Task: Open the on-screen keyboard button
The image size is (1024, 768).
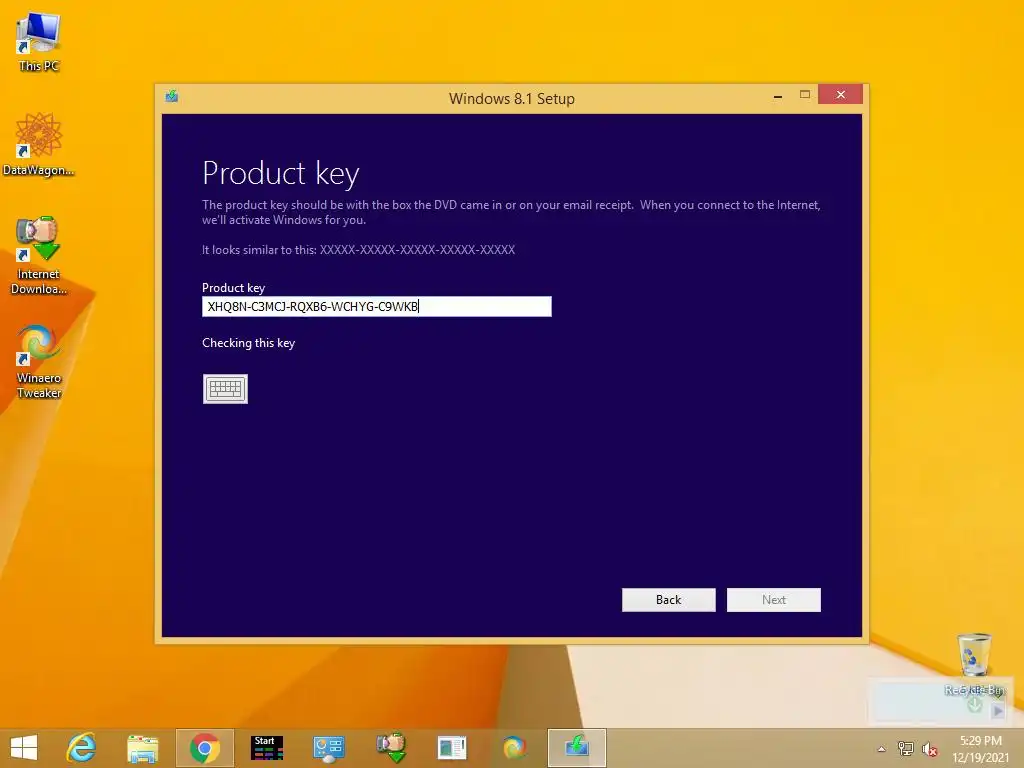Action: pyautogui.click(x=225, y=389)
